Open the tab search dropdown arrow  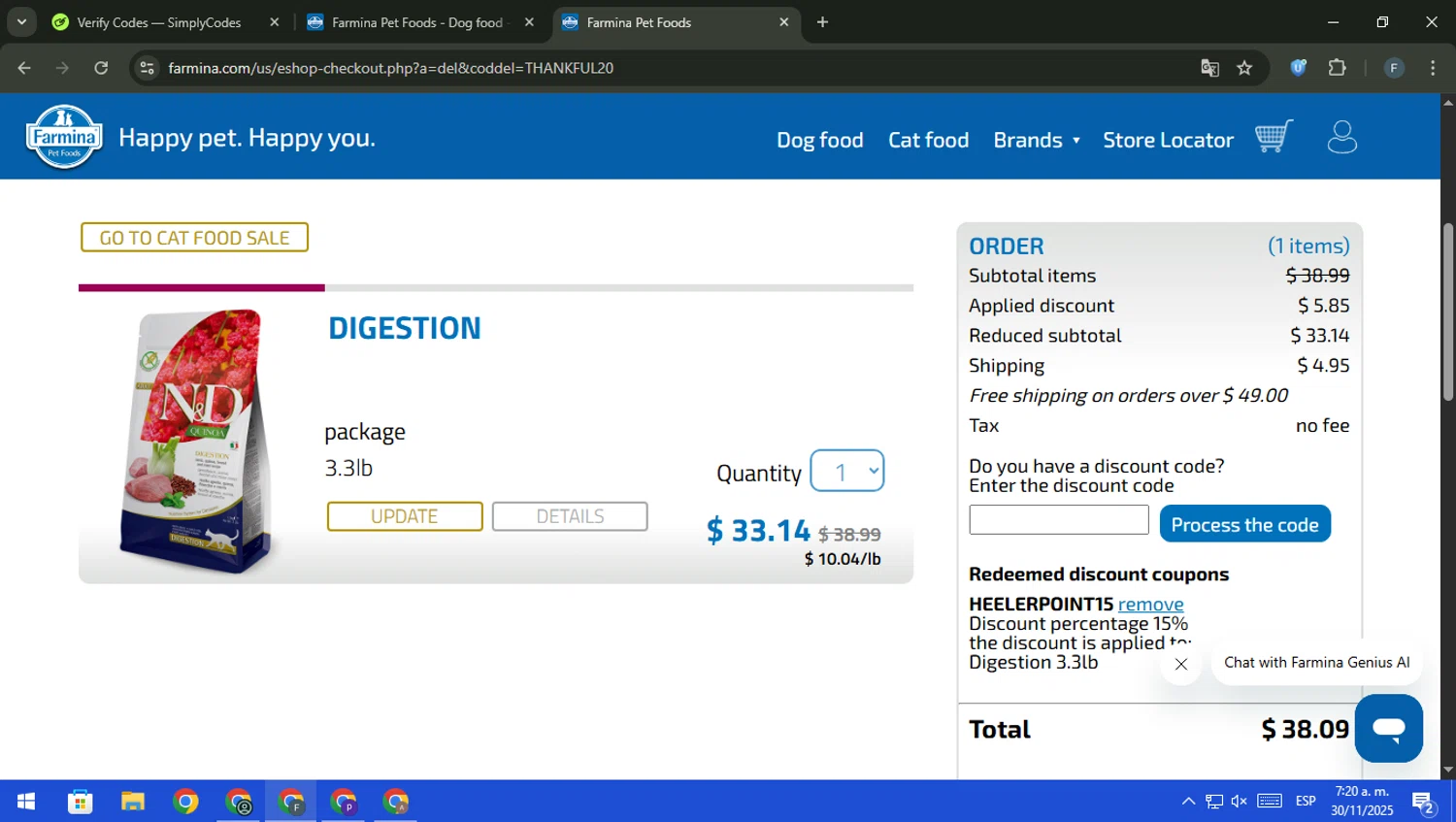tap(21, 21)
